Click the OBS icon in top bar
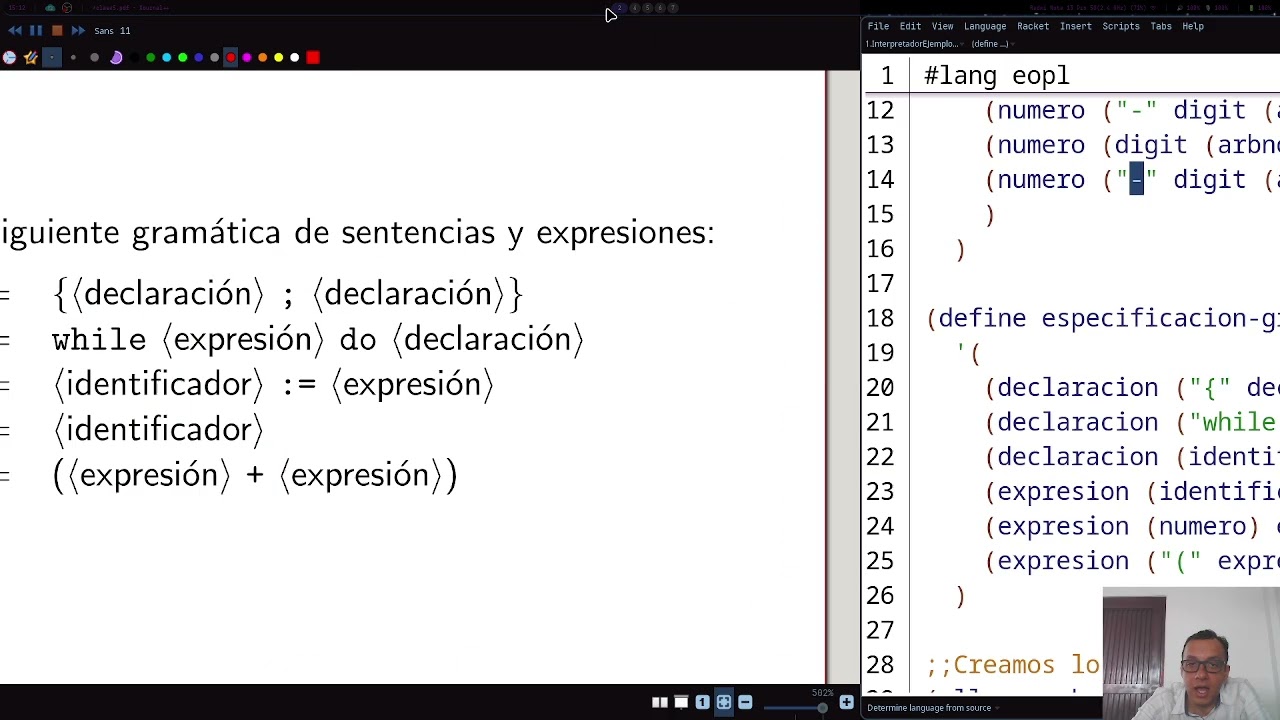This screenshot has height=720, width=1280. (67, 8)
